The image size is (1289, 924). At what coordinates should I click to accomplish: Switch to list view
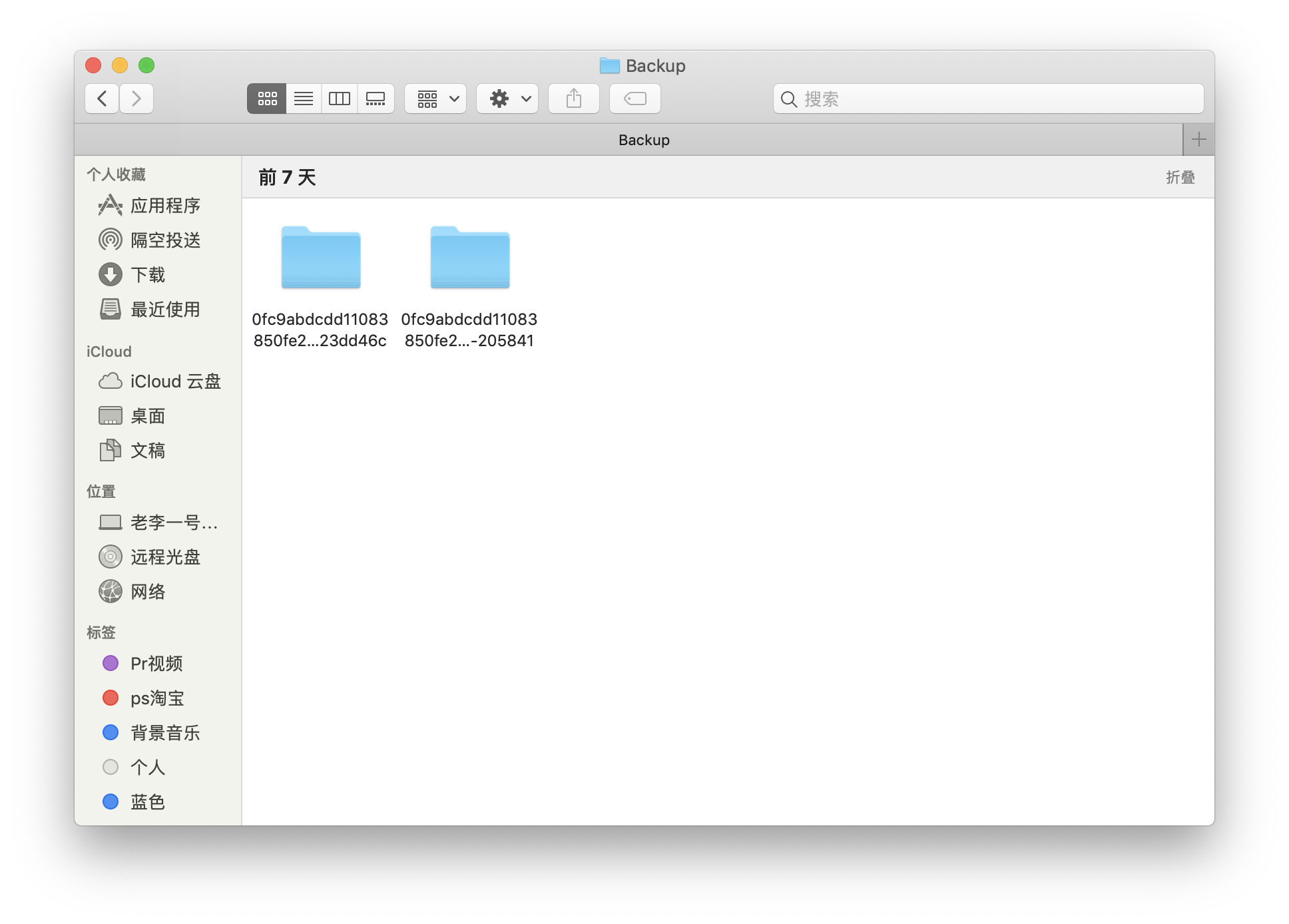point(304,99)
